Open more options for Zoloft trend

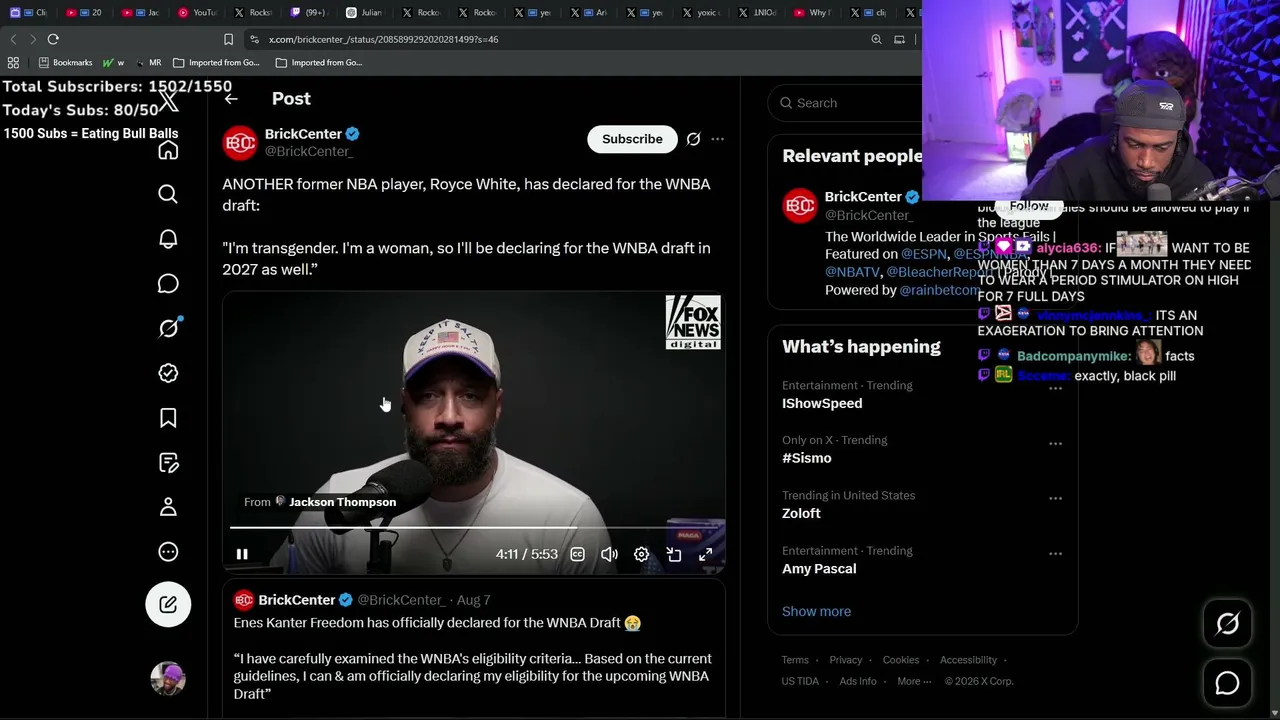pyautogui.click(x=1055, y=498)
